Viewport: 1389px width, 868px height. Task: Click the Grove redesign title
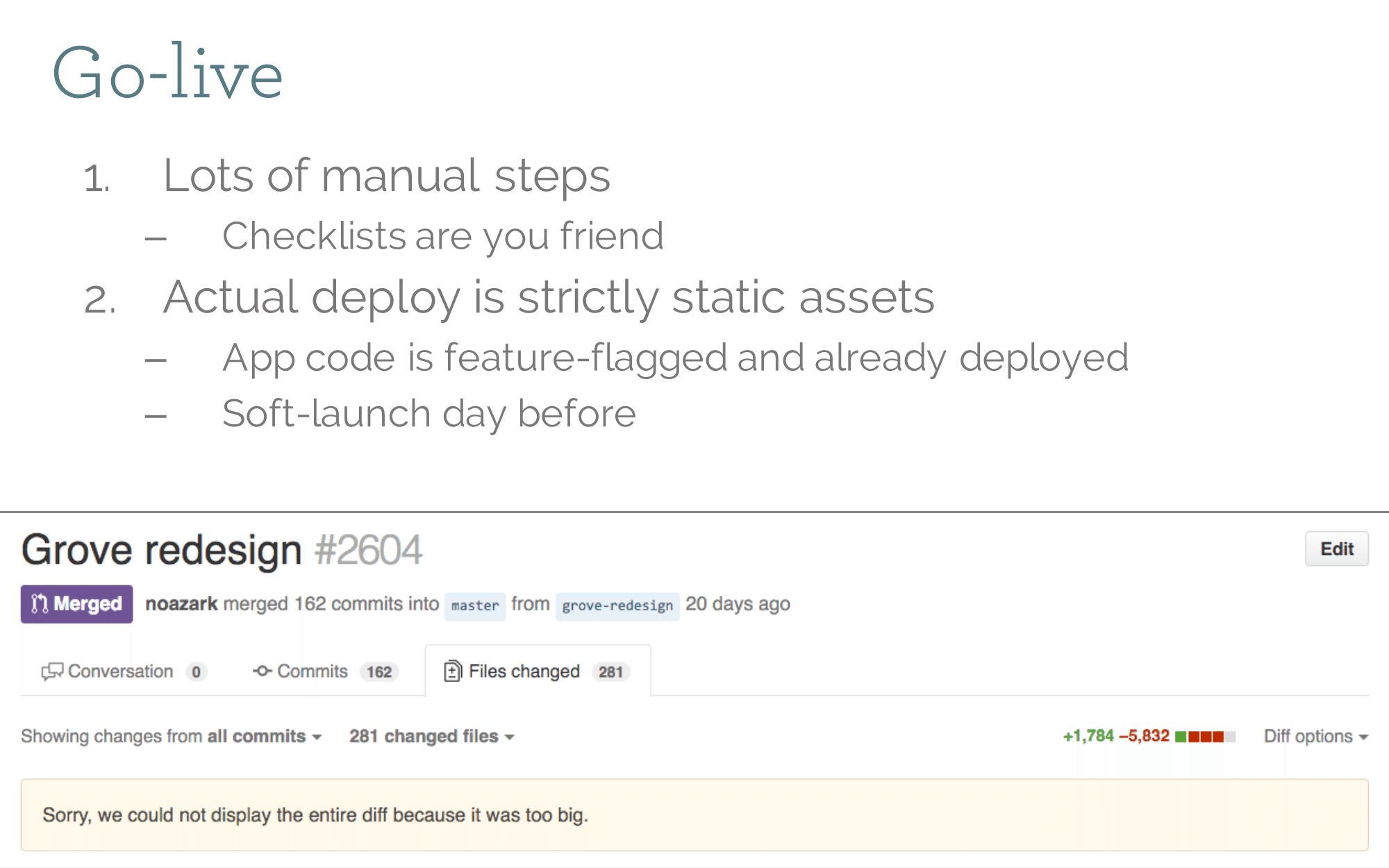(161, 550)
